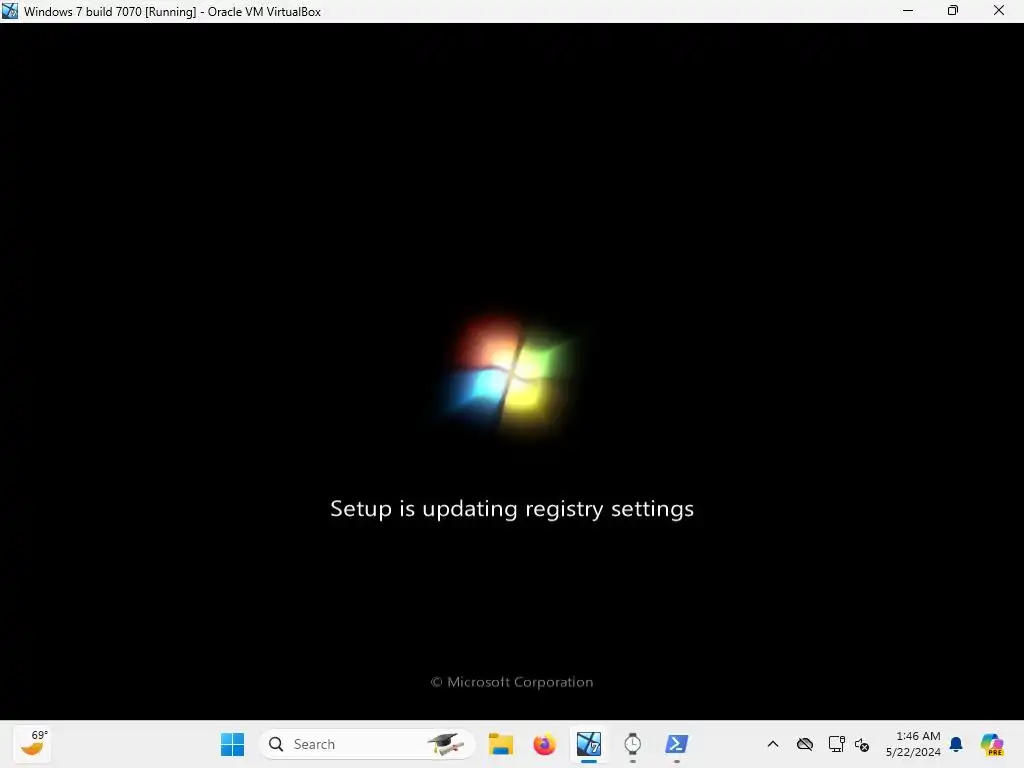Click the "© Microsoft Corporation" text
The height and width of the screenshot is (768, 1024).
click(x=512, y=682)
